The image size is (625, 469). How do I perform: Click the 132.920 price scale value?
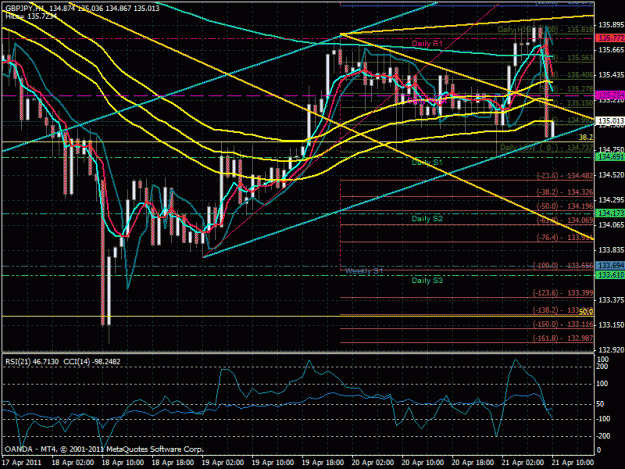(611, 350)
